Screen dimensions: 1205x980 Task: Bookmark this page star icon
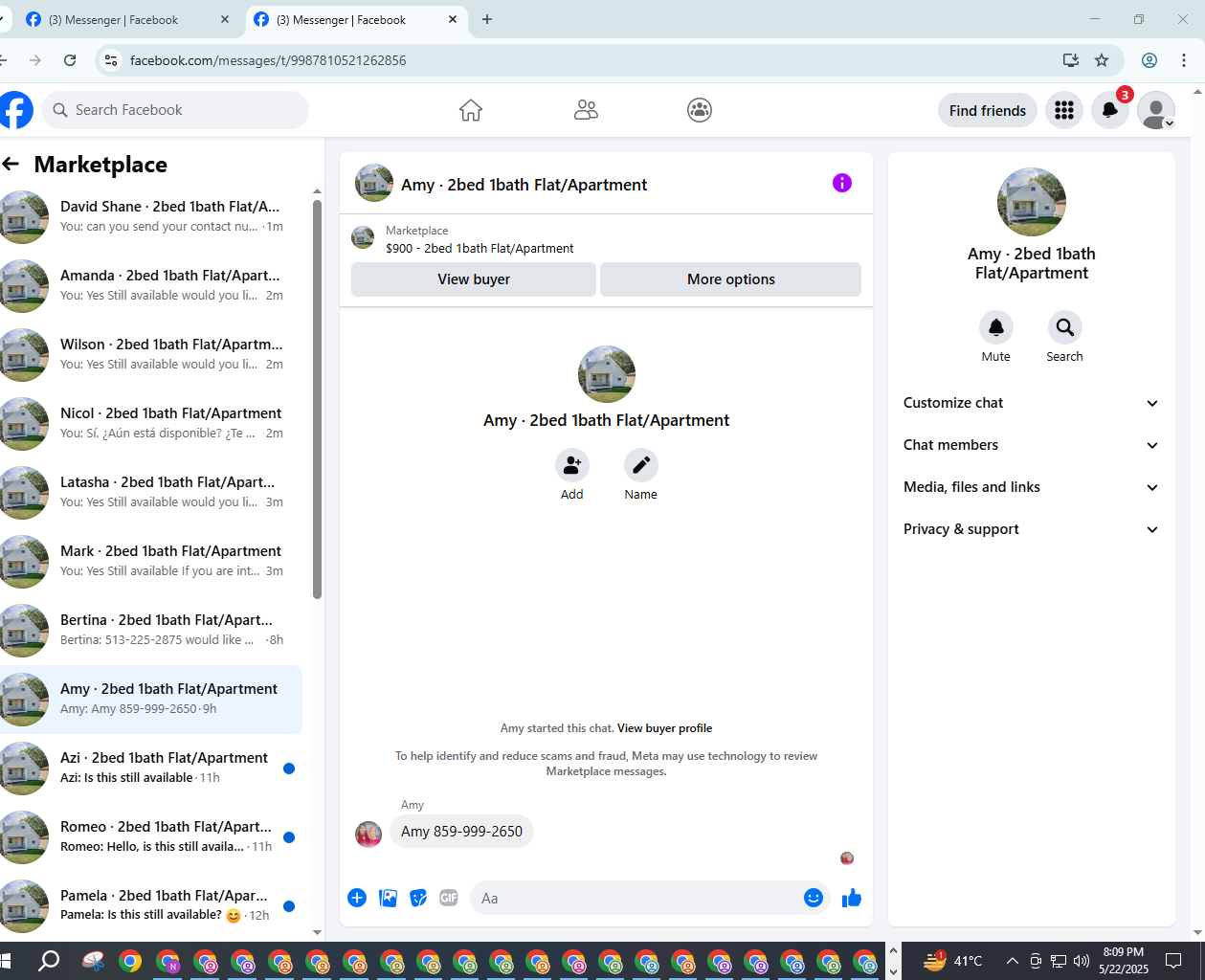click(1102, 60)
